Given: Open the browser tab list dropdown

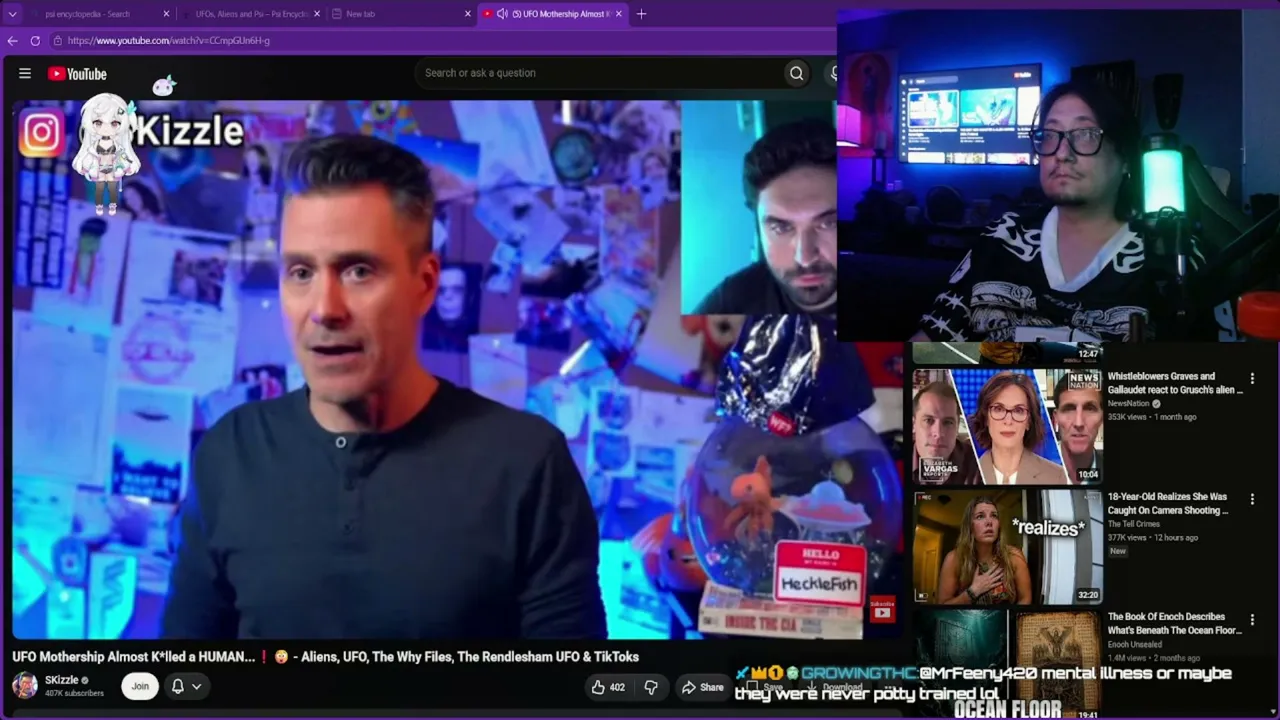Looking at the screenshot, I should 12,14.
